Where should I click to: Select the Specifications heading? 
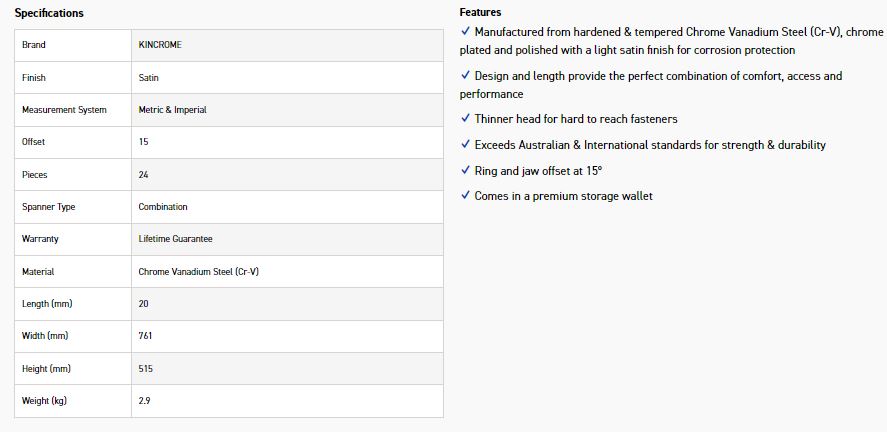pyautogui.click(x=49, y=13)
